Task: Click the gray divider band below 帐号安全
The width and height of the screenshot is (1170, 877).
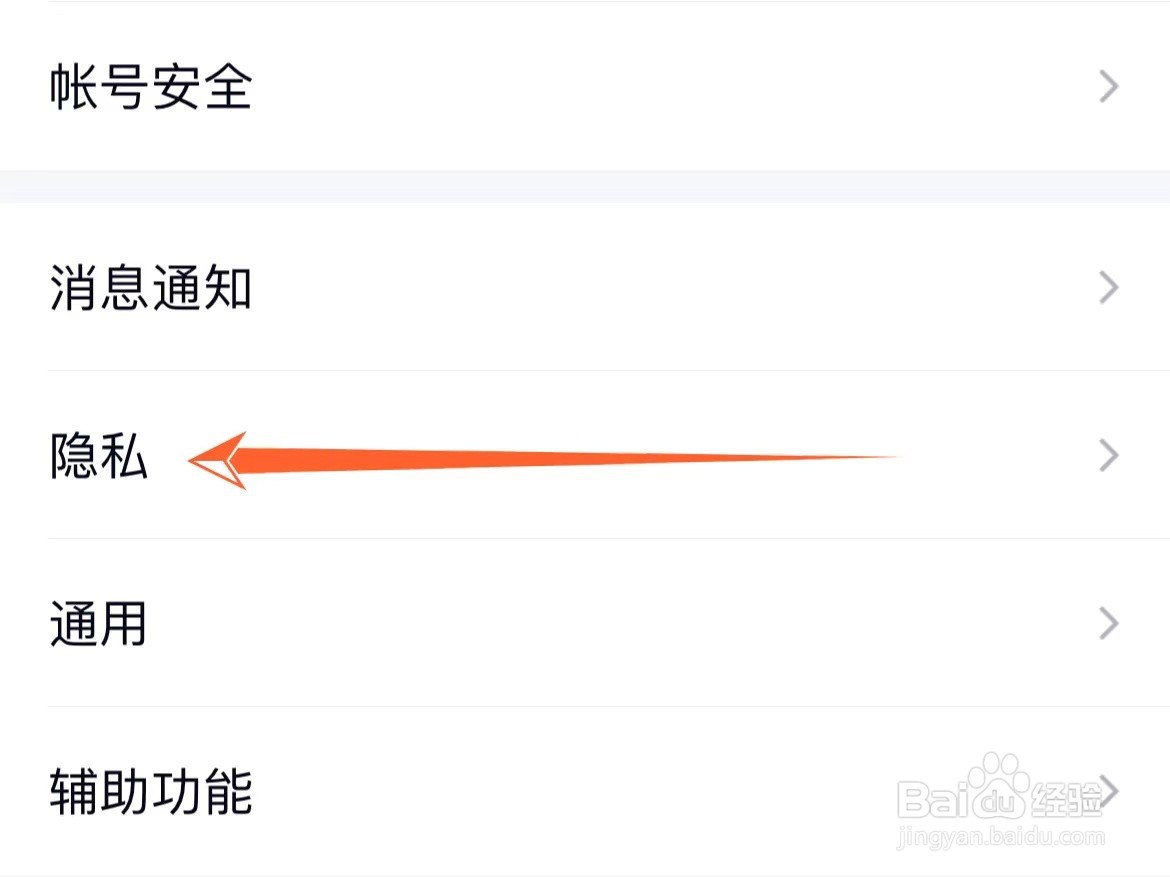Action: pos(585,187)
